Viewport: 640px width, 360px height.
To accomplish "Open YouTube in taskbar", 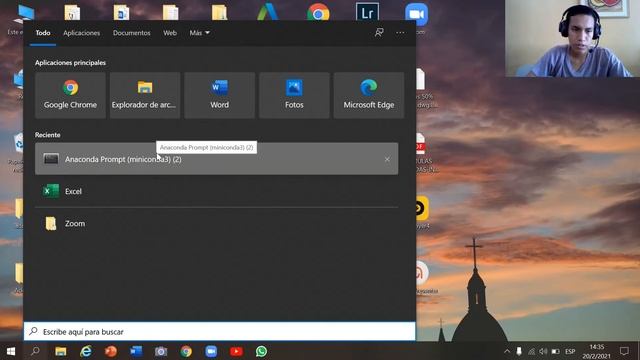I will tap(236, 351).
